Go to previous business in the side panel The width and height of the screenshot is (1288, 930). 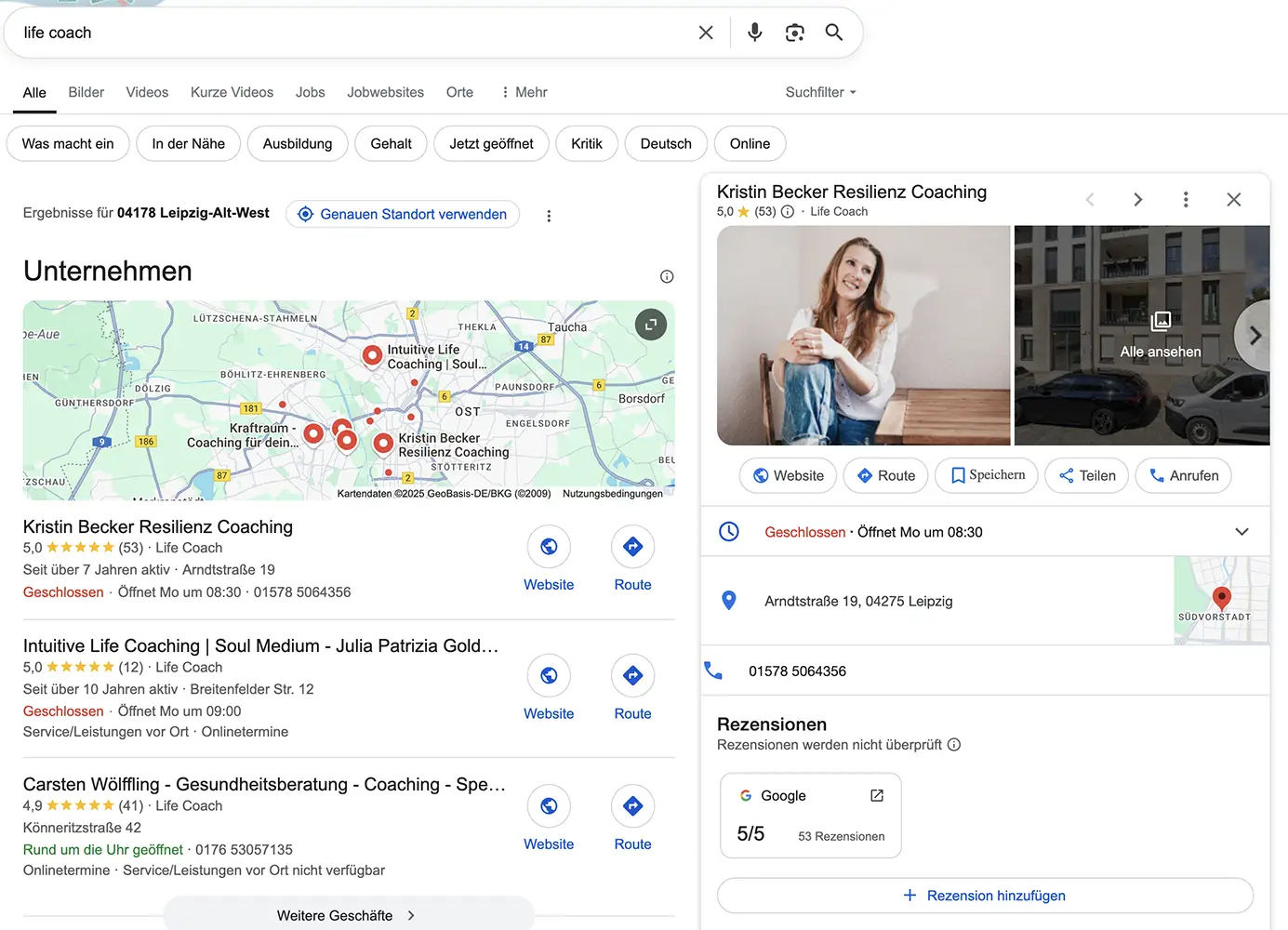click(1090, 200)
